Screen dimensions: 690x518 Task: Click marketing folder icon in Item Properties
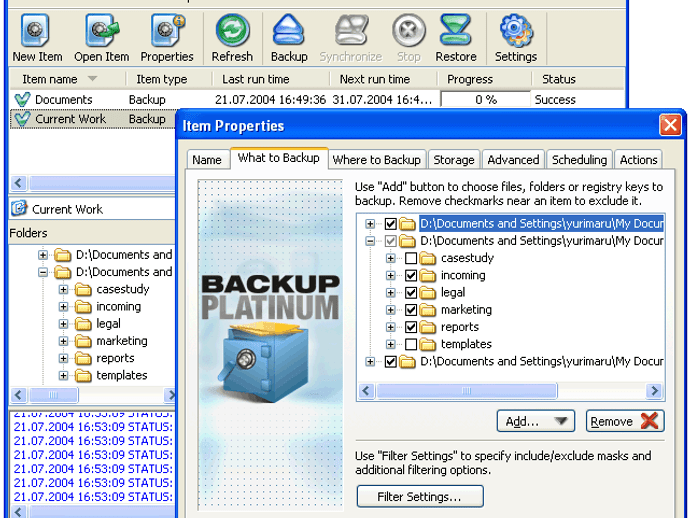(x=427, y=310)
